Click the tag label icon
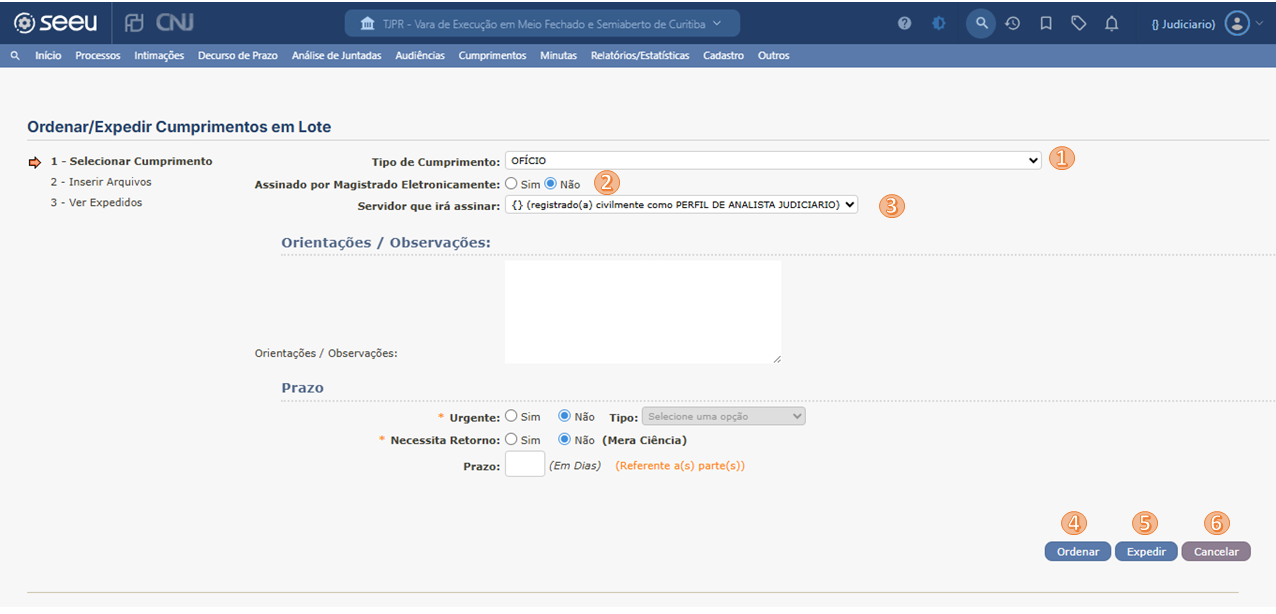 [x=1078, y=23]
